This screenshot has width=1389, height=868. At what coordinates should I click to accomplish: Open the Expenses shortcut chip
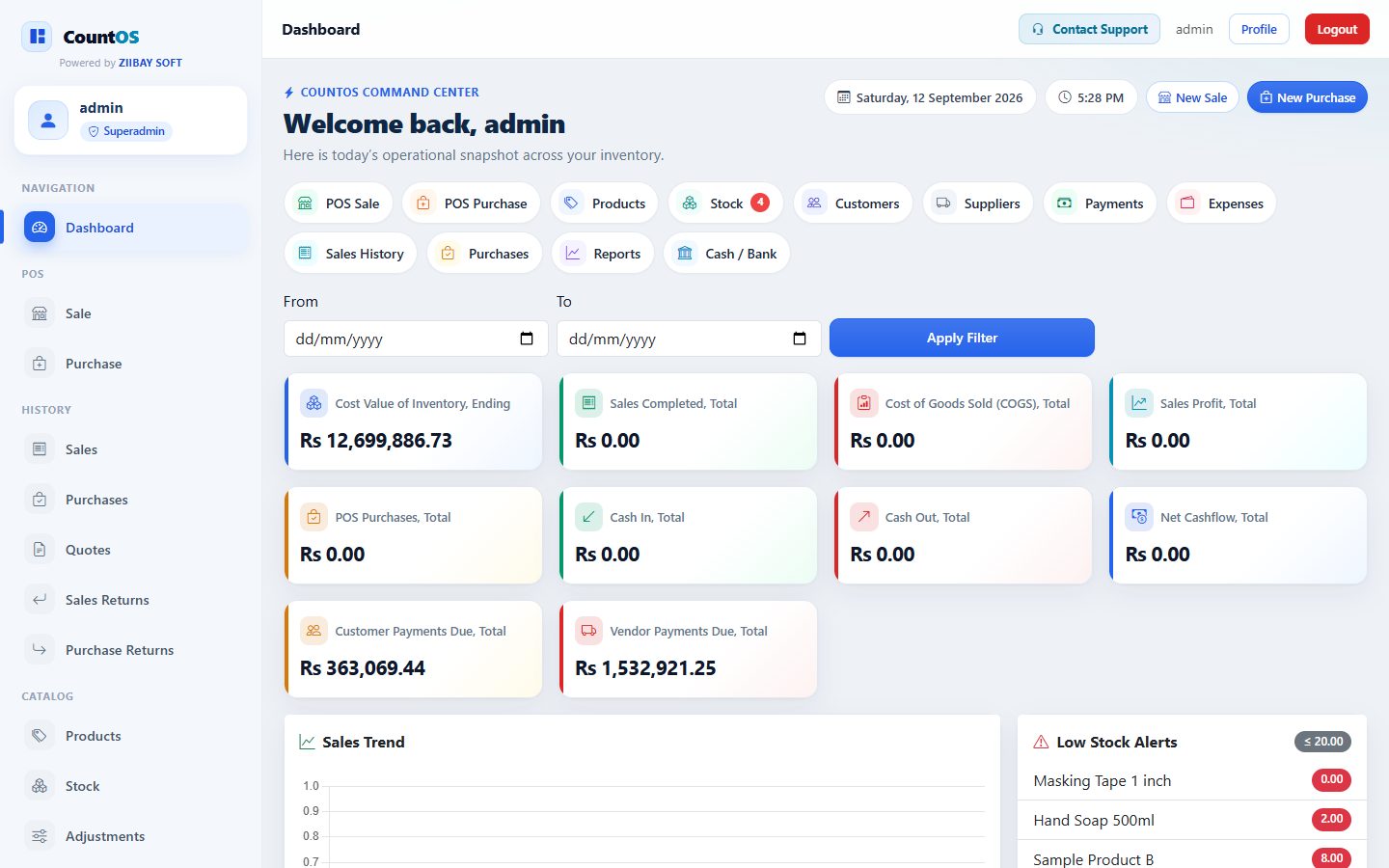1221,203
